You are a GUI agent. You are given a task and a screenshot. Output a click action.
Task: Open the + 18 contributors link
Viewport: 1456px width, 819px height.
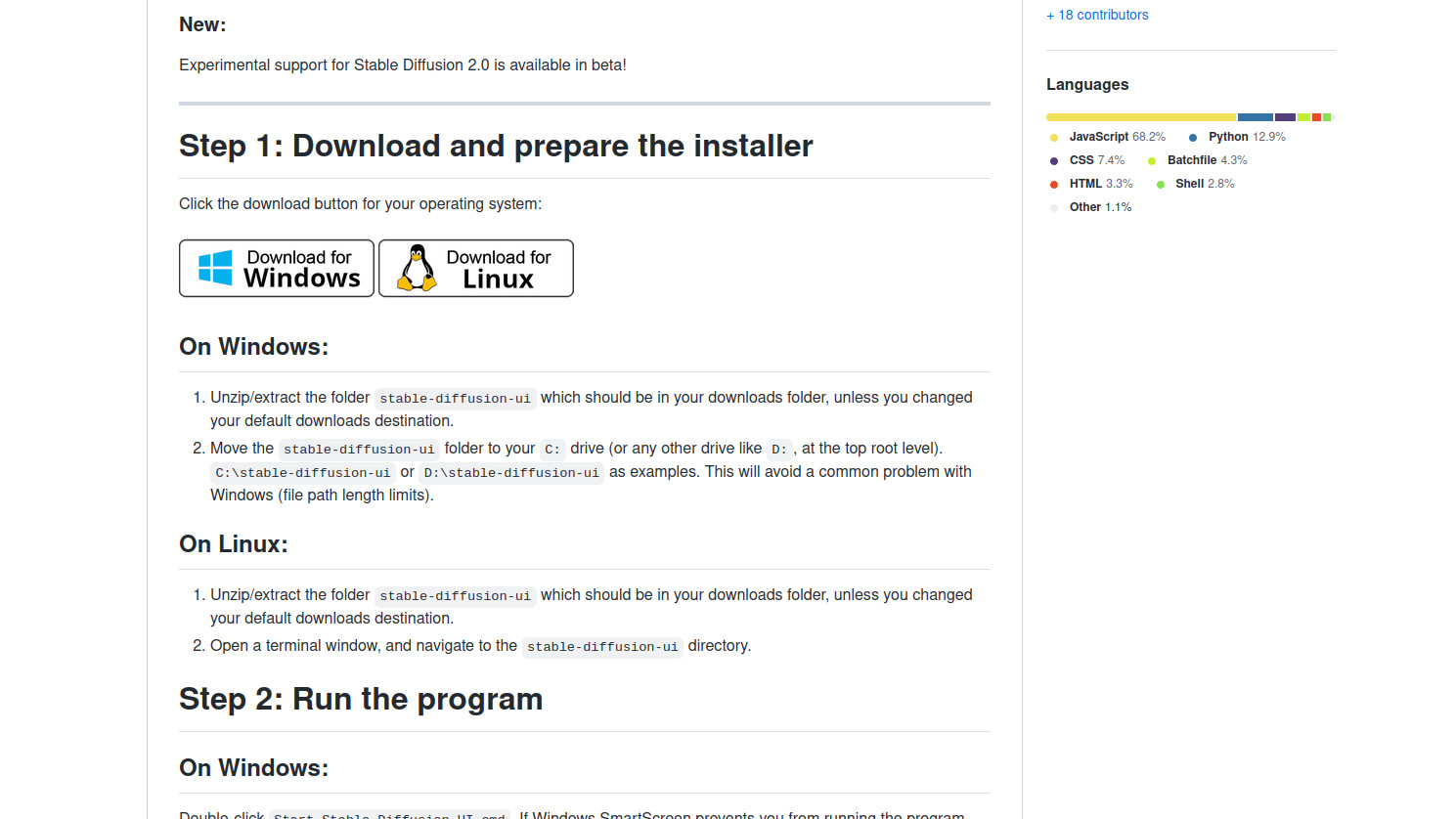[x=1097, y=15]
